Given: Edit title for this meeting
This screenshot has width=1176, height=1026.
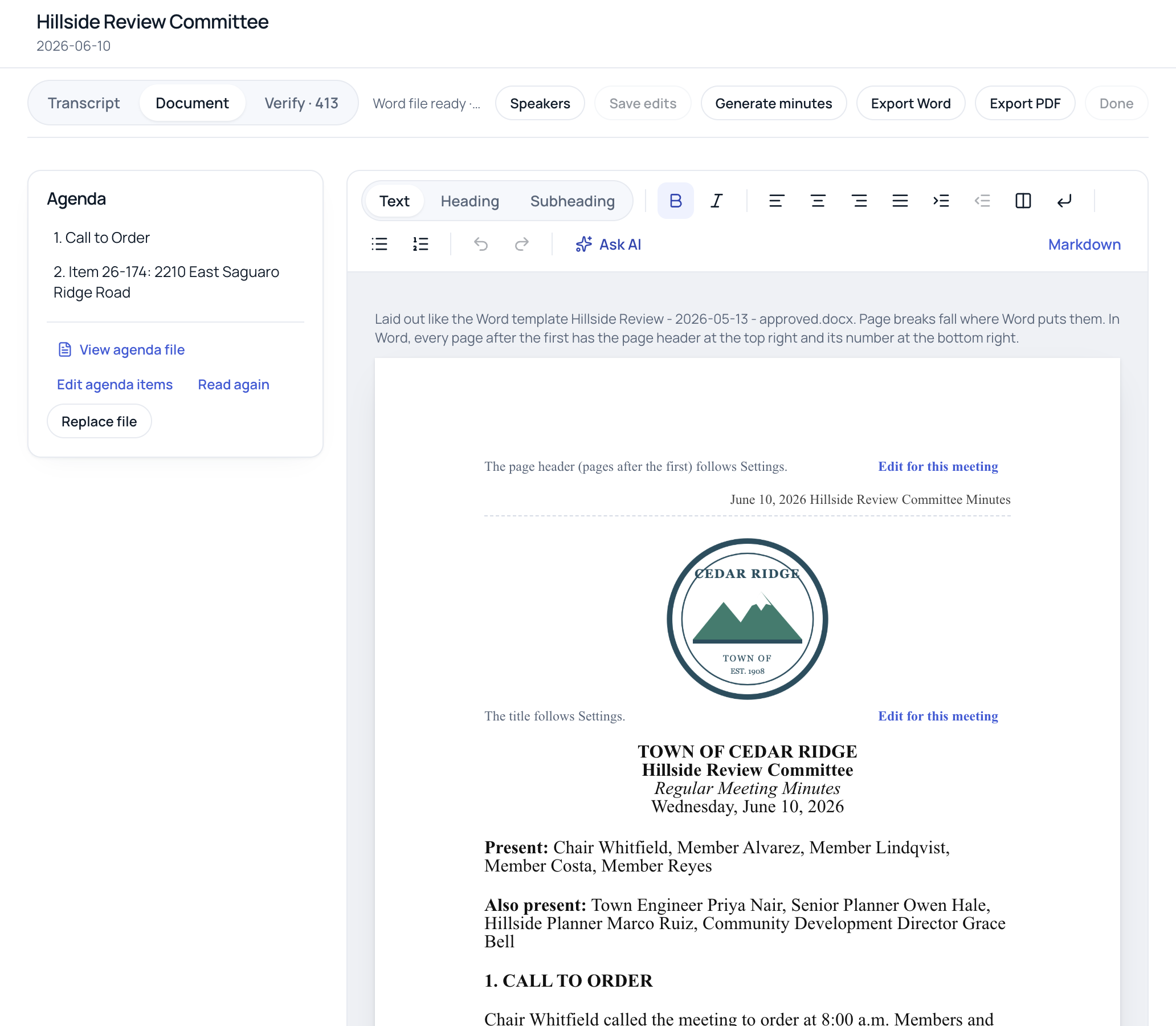Looking at the screenshot, I should (x=938, y=716).
